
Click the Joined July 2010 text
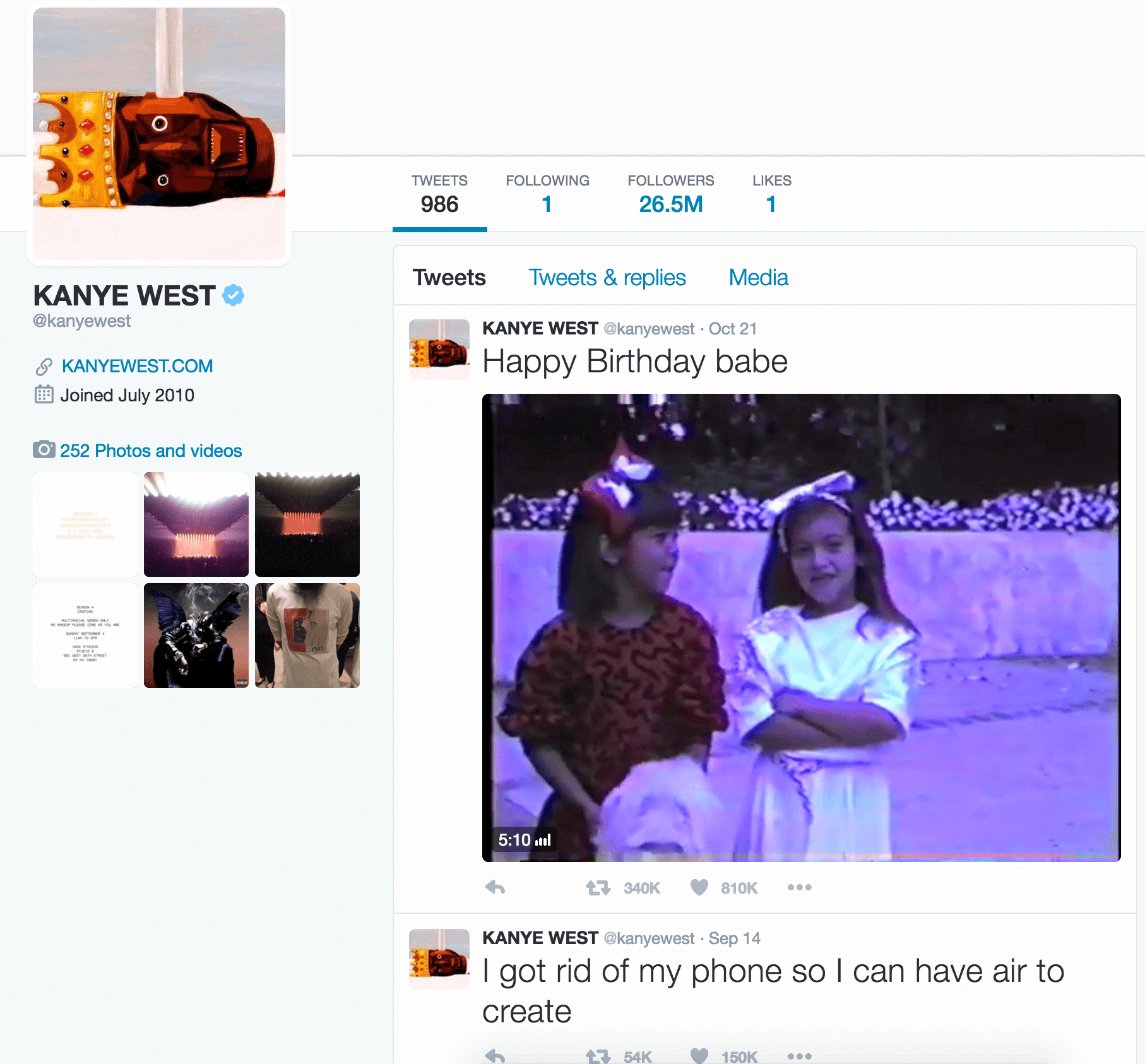(127, 395)
